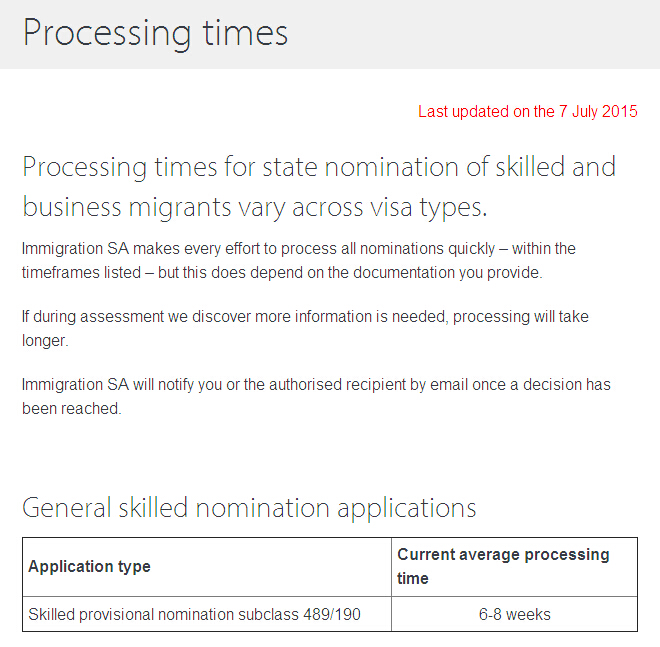This screenshot has height=647, width=660.
Task: Click the "Processing times" page title
Action: click(155, 32)
